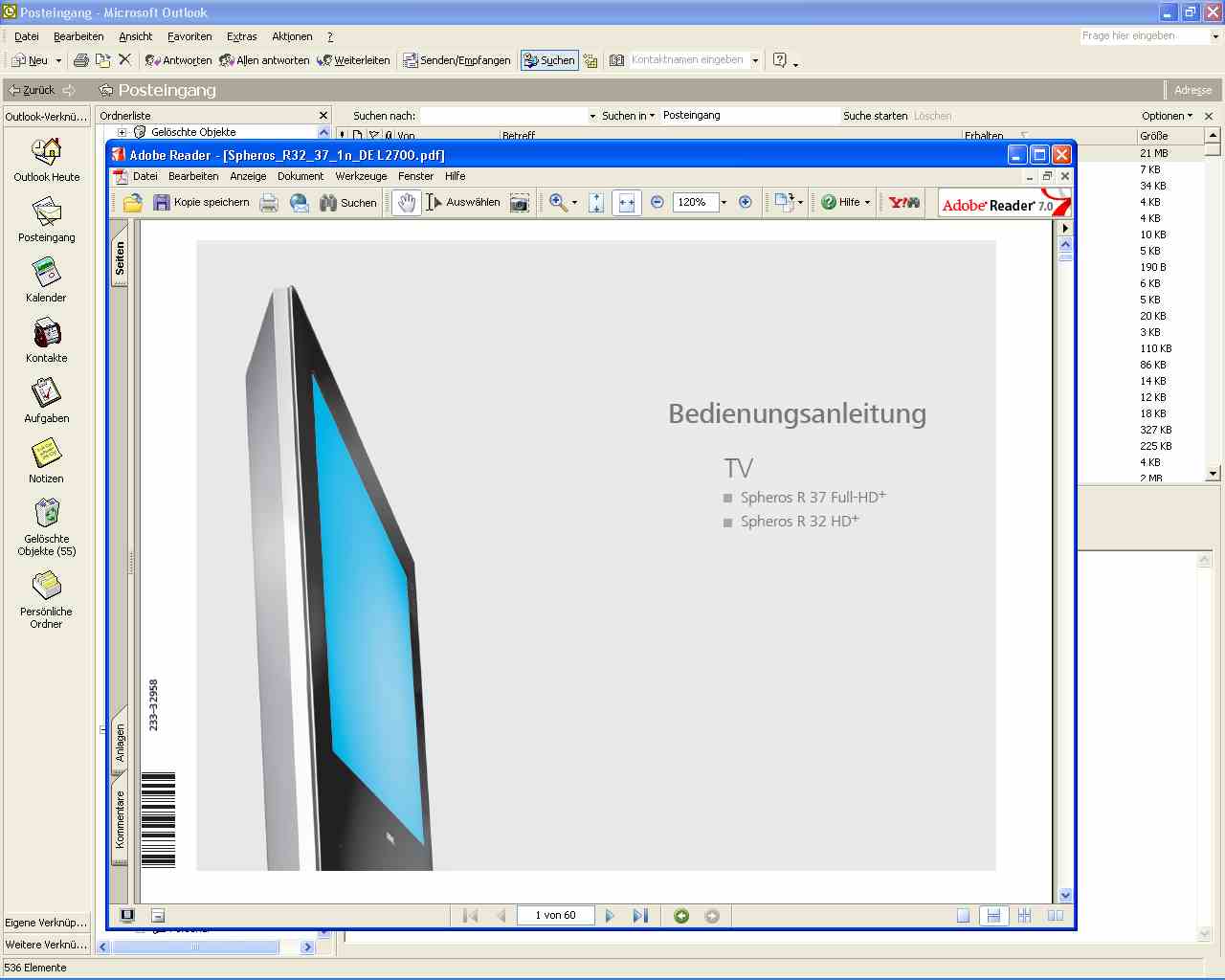The height and width of the screenshot is (980, 1225).
Task: Click Kopie speichern button
Action: tap(202, 203)
